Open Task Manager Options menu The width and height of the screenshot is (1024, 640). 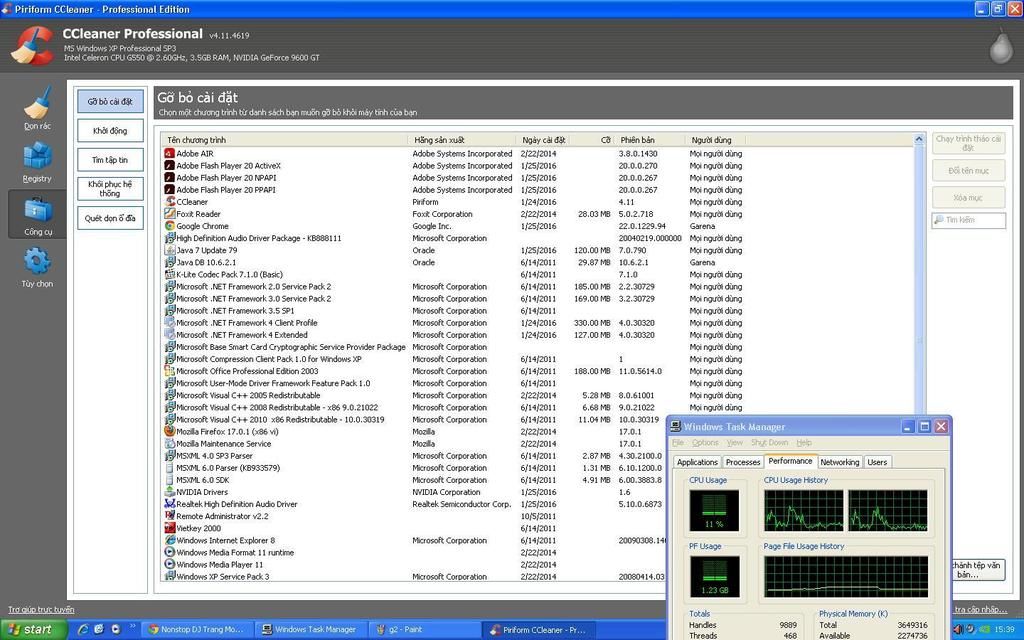705,443
